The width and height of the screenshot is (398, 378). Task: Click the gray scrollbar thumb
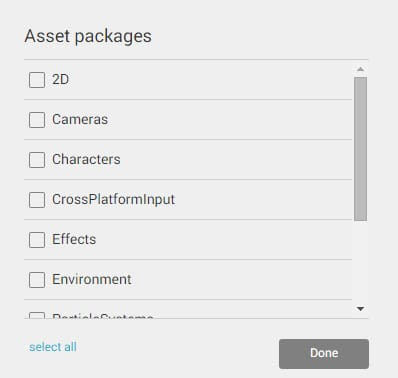coord(360,149)
